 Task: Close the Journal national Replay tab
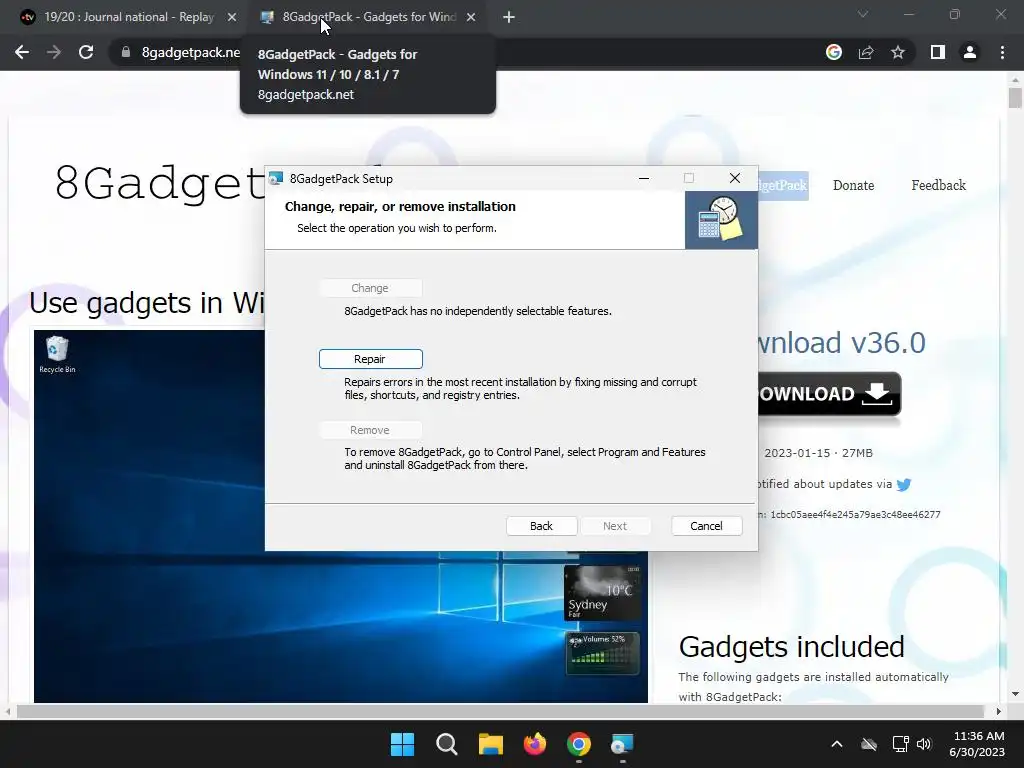[x=232, y=17]
